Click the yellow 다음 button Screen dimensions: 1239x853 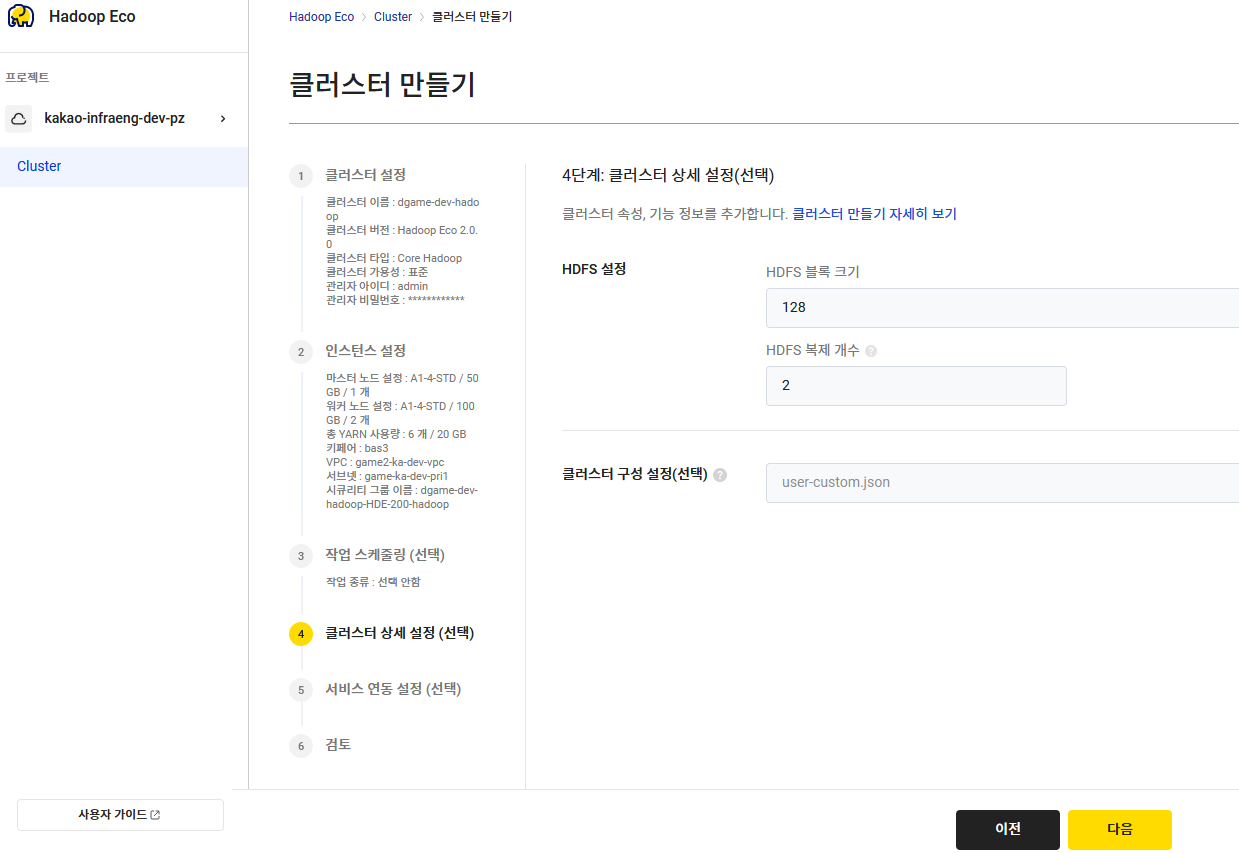pos(1119,829)
